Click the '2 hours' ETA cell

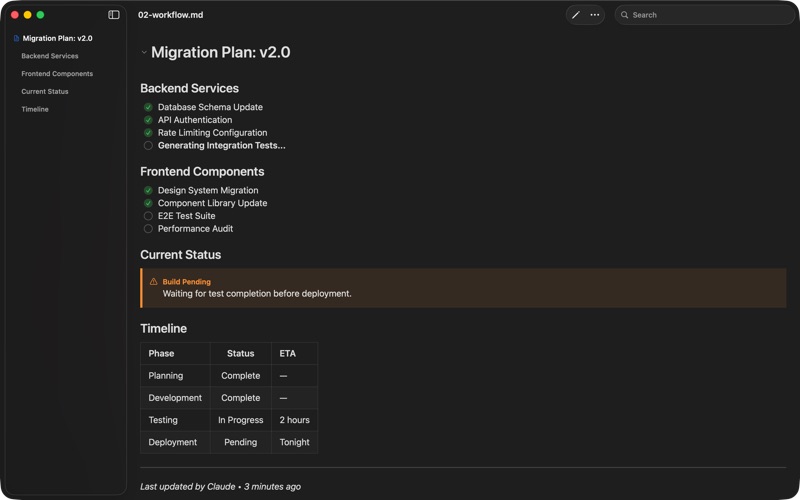pos(294,420)
